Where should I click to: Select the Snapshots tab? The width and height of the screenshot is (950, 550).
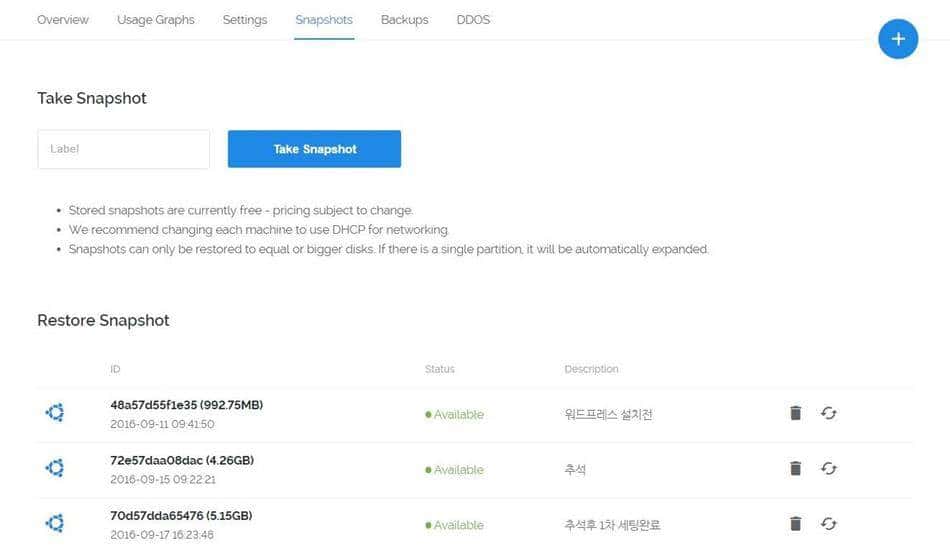[x=324, y=20]
